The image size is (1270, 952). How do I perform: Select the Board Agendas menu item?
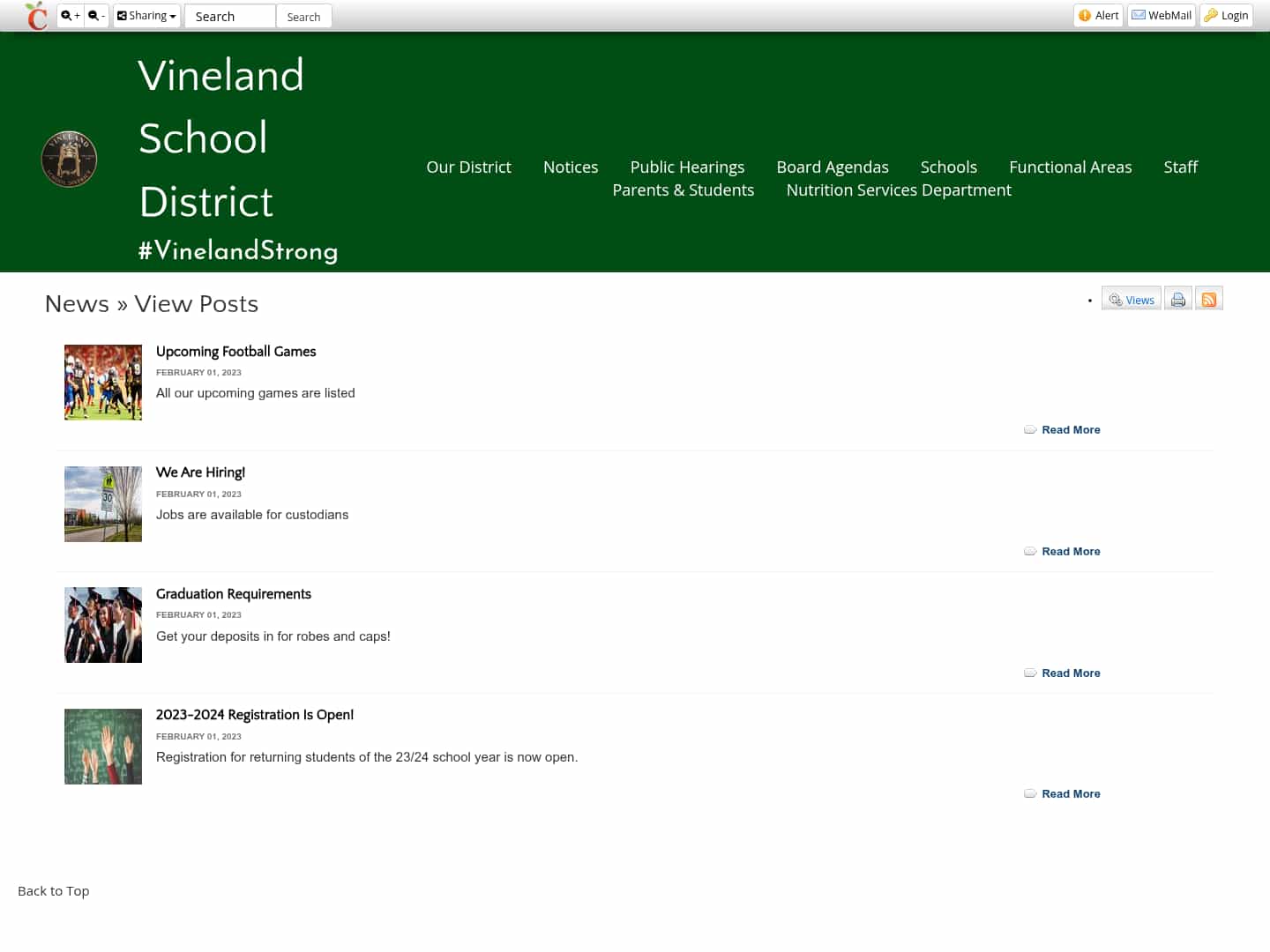tap(832, 167)
